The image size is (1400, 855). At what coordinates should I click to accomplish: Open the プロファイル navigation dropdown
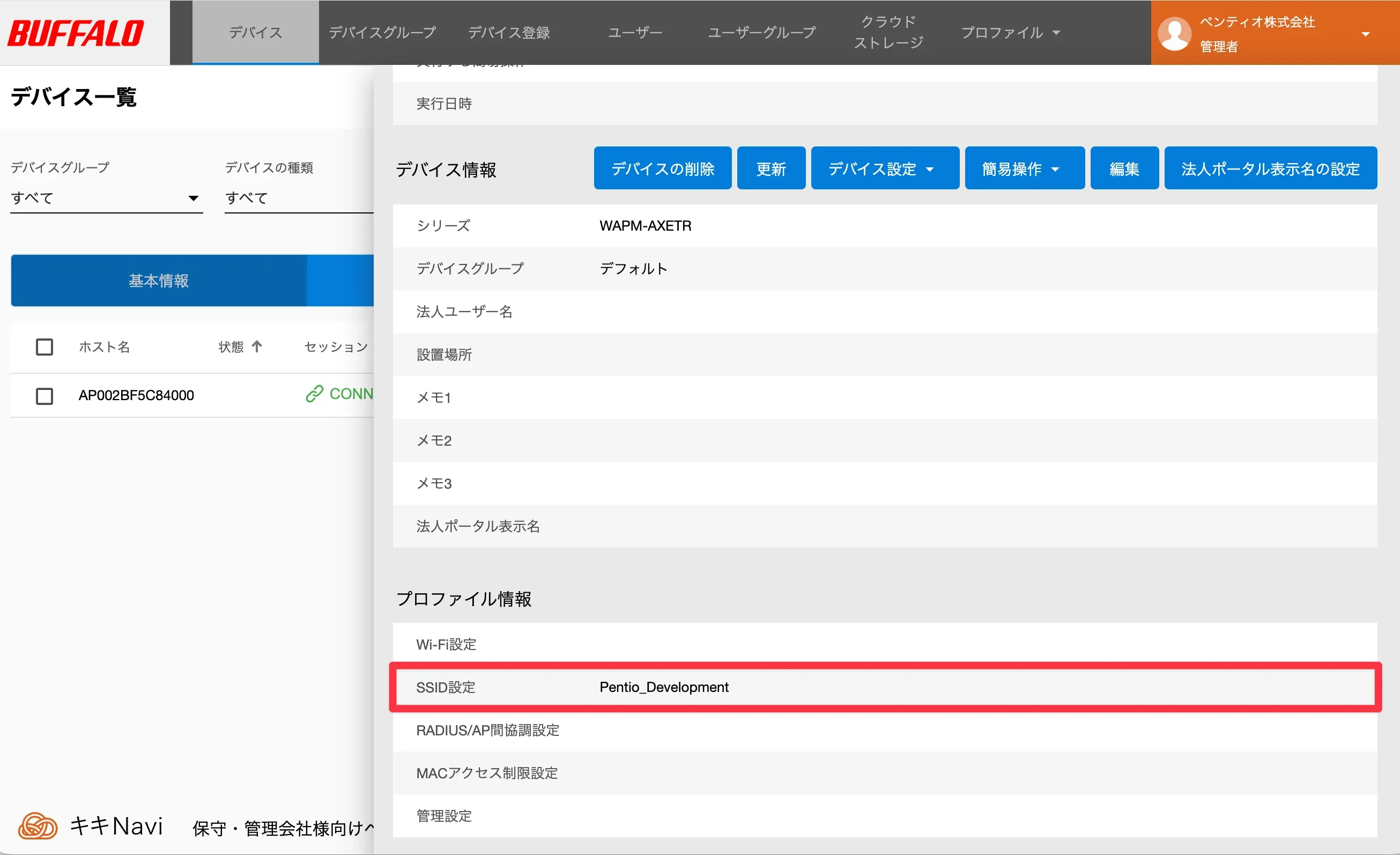[1010, 32]
